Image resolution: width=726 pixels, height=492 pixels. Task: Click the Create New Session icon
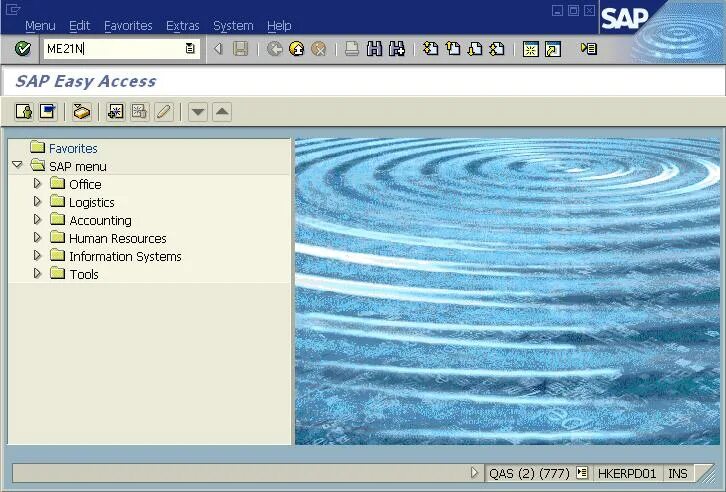[x=530, y=49]
